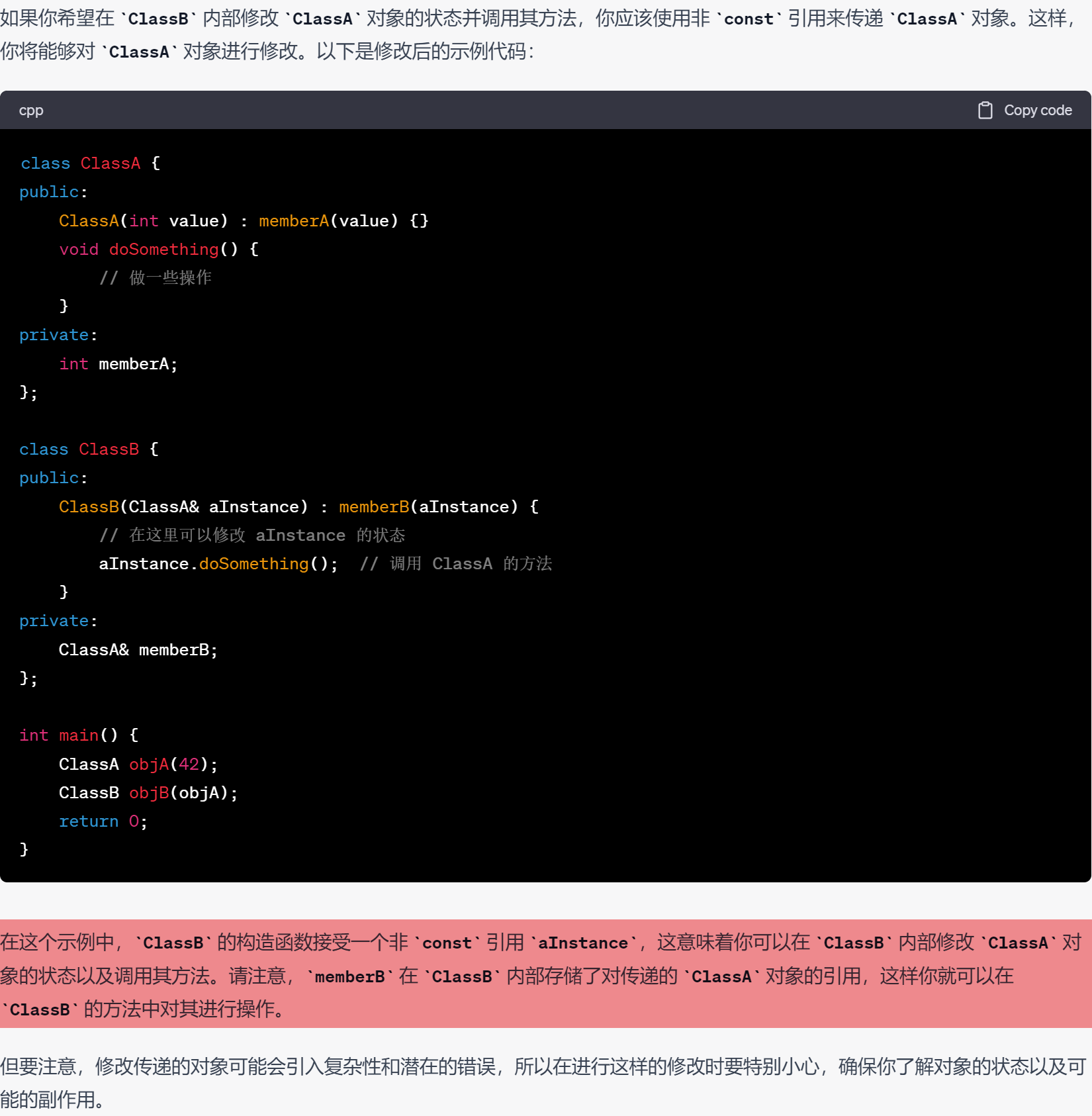
Task: Click the comment '// 做一些操作'
Action: point(156,278)
